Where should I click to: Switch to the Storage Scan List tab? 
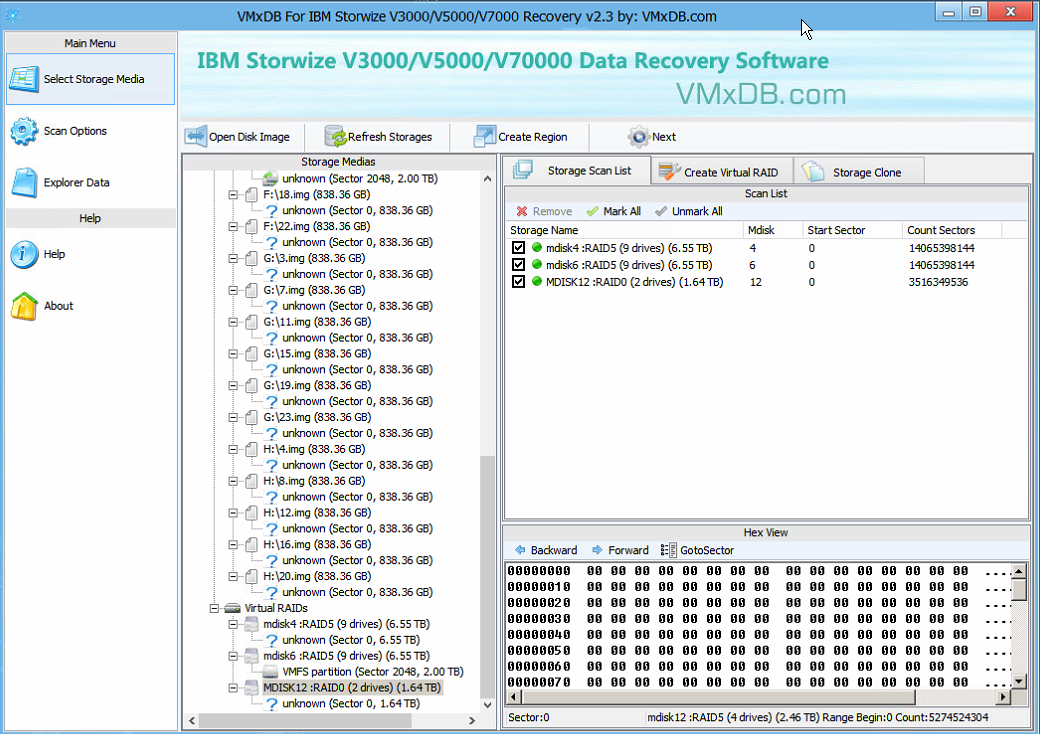(576, 171)
